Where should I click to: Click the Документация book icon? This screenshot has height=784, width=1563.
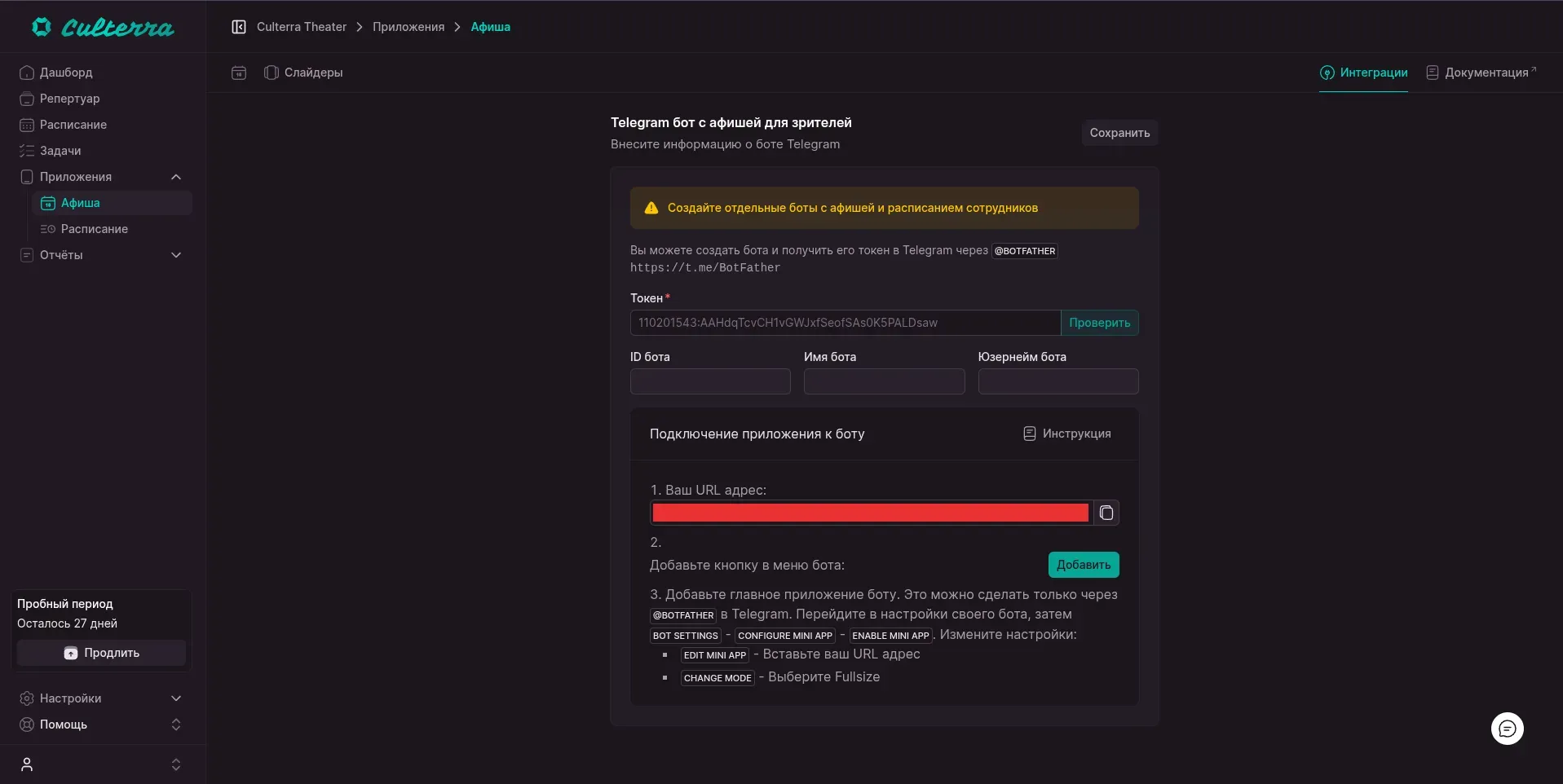pos(1433,73)
